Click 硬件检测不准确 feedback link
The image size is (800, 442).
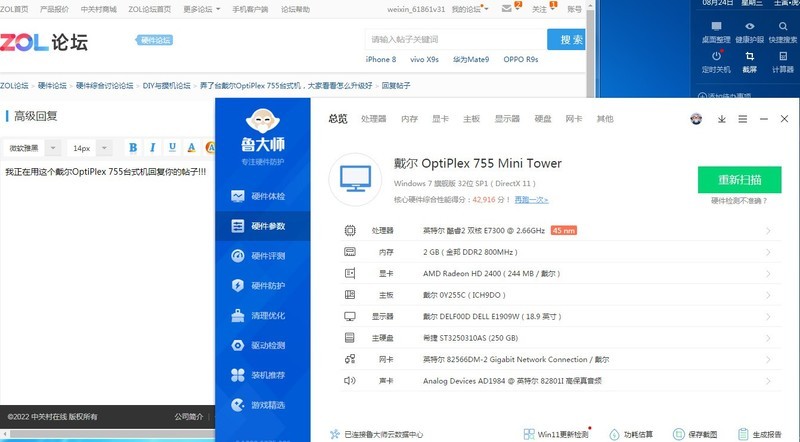click(x=739, y=201)
